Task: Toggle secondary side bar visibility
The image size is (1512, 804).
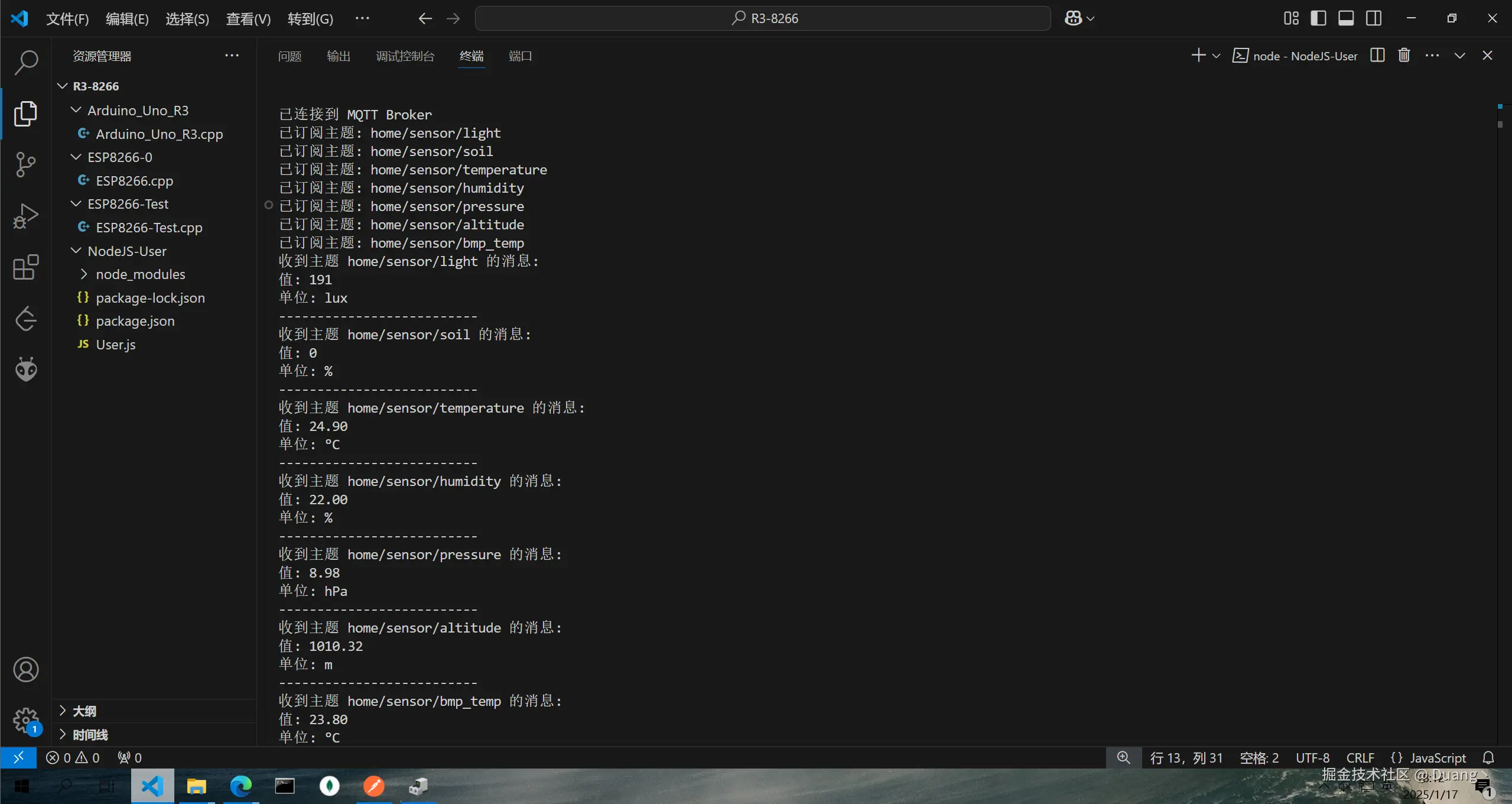Action: pyautogui.click(x=1374, y=18)
